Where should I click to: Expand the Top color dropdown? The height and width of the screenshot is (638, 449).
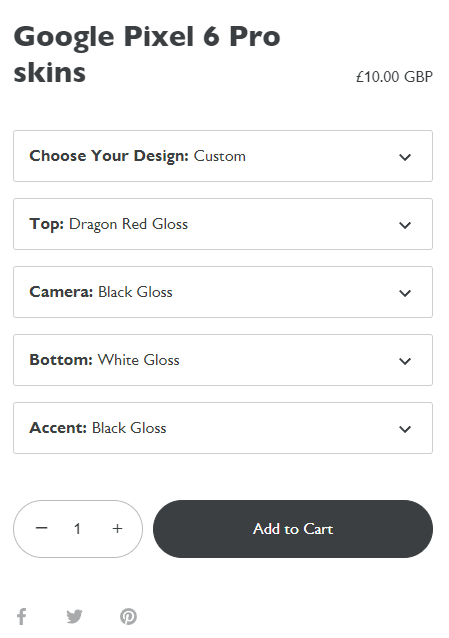223,224
